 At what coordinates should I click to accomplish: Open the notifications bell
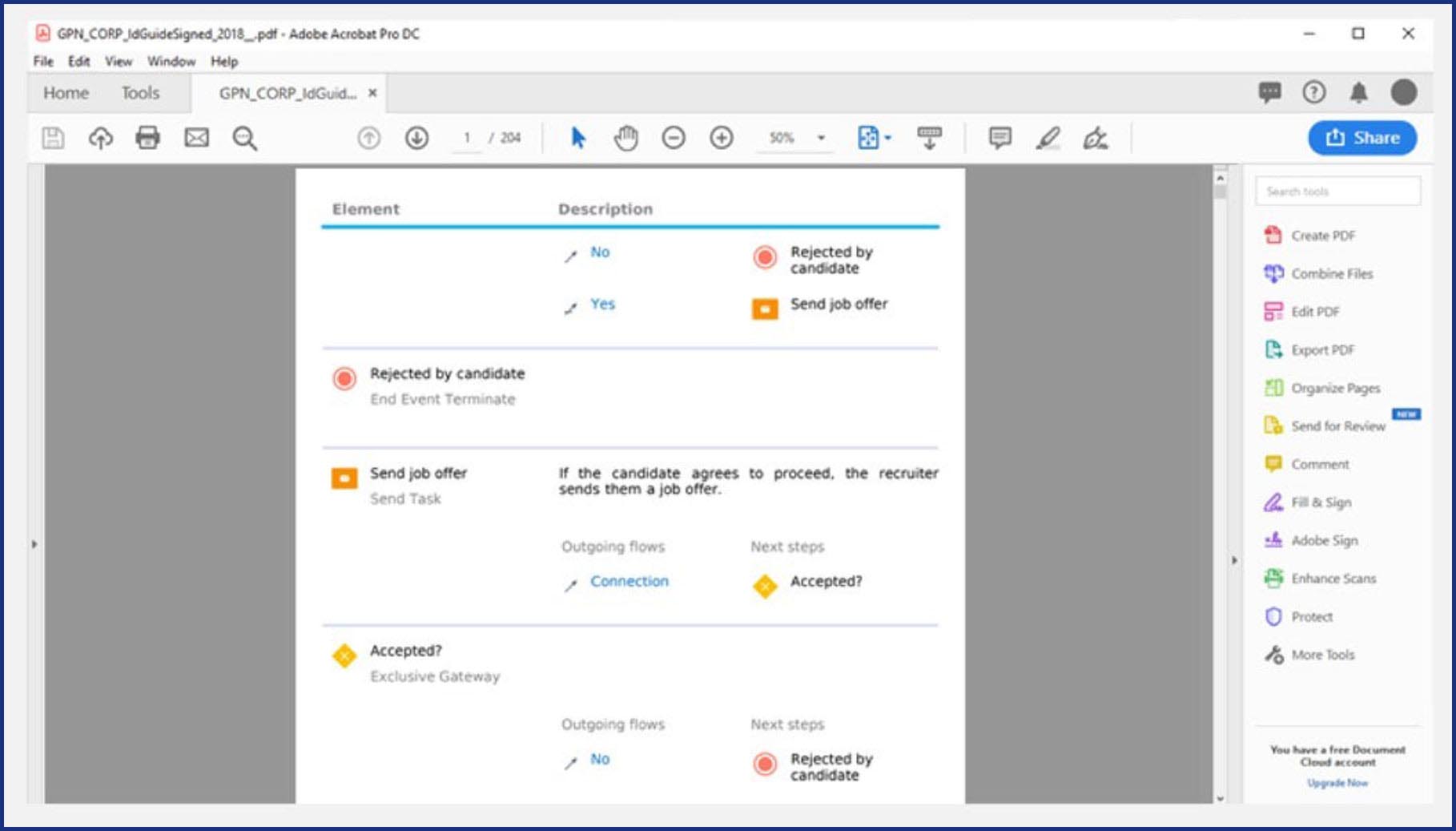[1358, 93]
